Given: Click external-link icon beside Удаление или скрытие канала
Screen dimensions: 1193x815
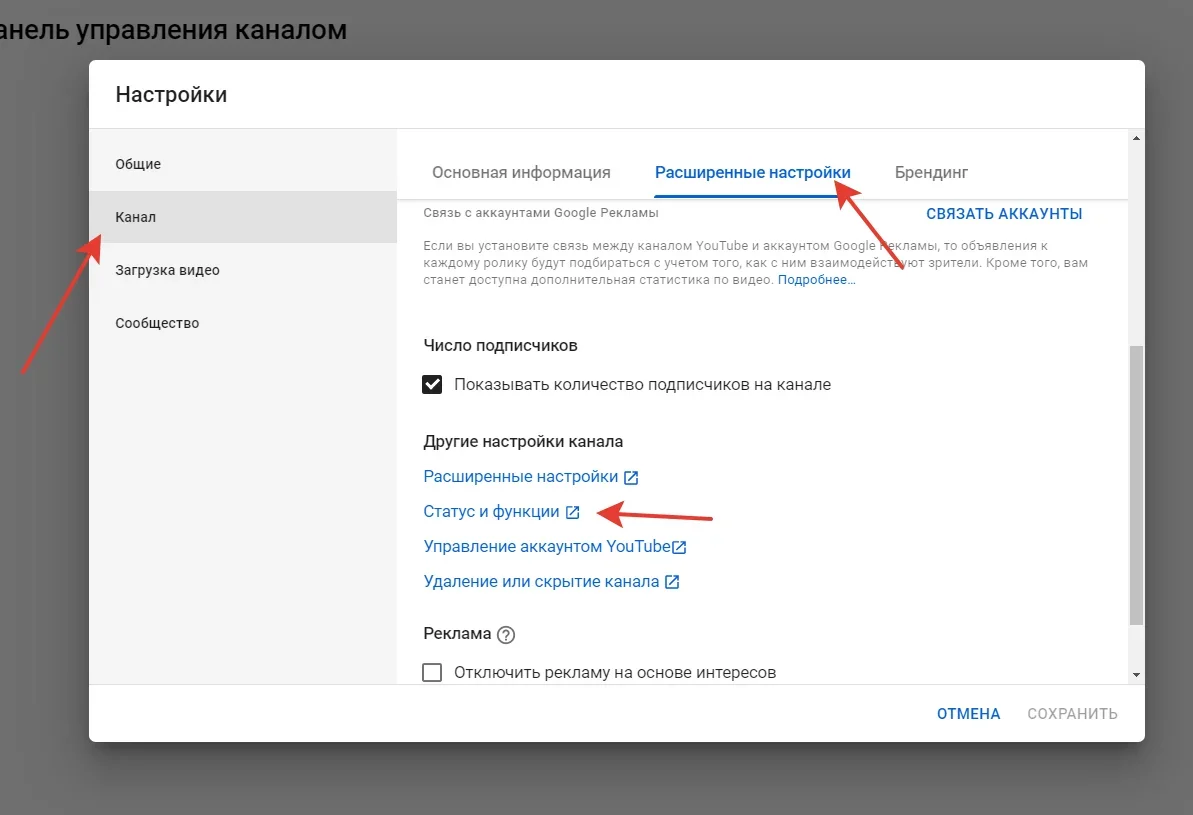Looking at the screenshot, I should [672, 582].
